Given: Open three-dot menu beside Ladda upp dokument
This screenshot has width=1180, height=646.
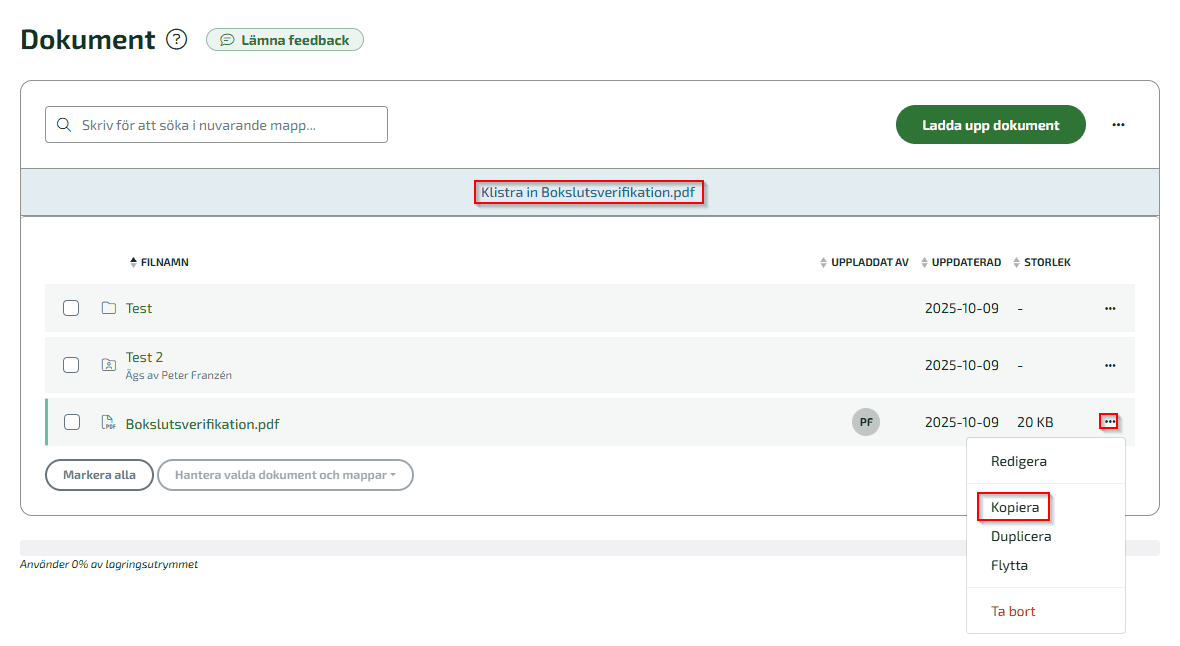Looking at the screenshot, I should click(1118, 125).
